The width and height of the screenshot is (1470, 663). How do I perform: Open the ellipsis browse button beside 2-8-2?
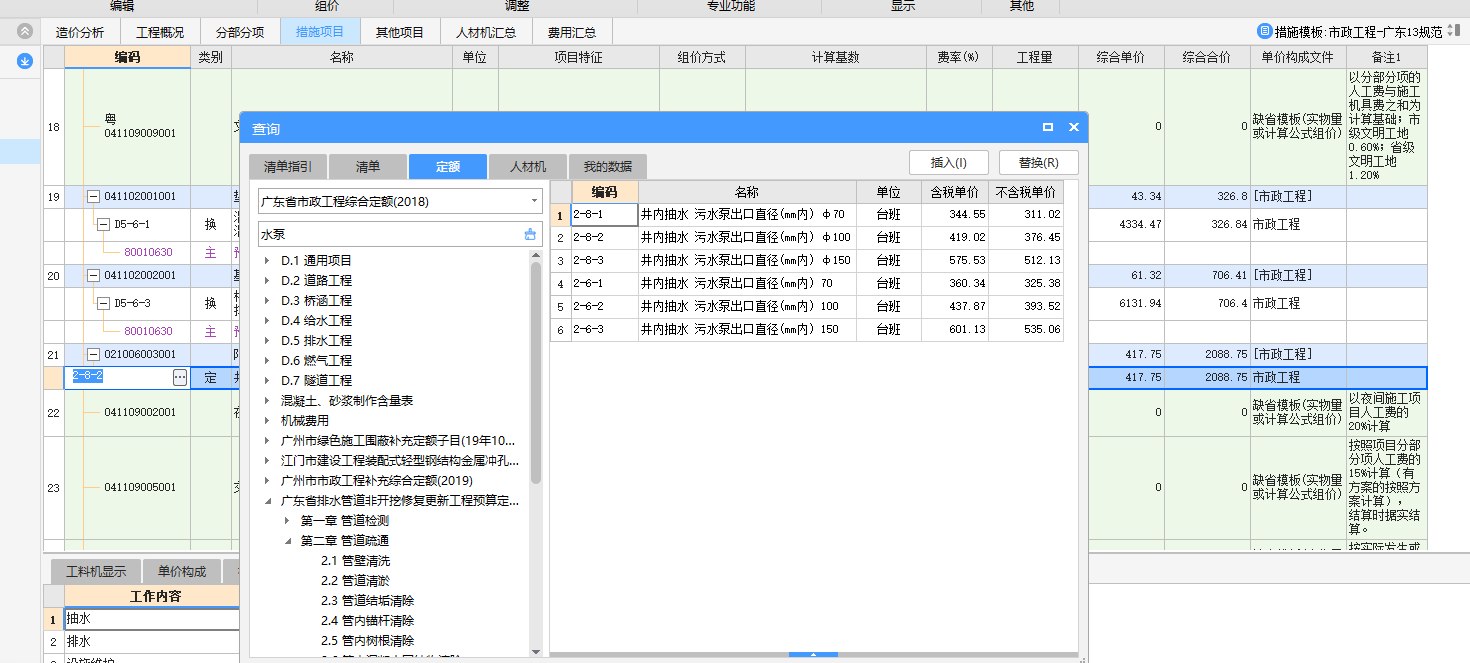180,377
